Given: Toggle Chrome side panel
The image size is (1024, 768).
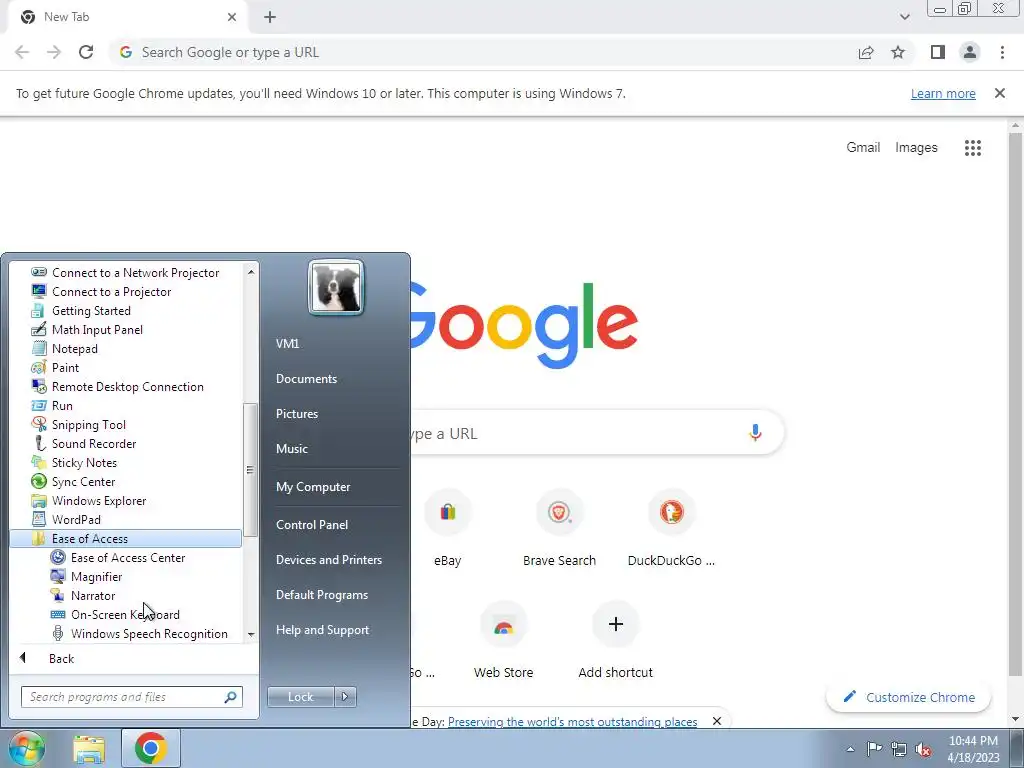Looking at the screenshot, I should point(938,52).
